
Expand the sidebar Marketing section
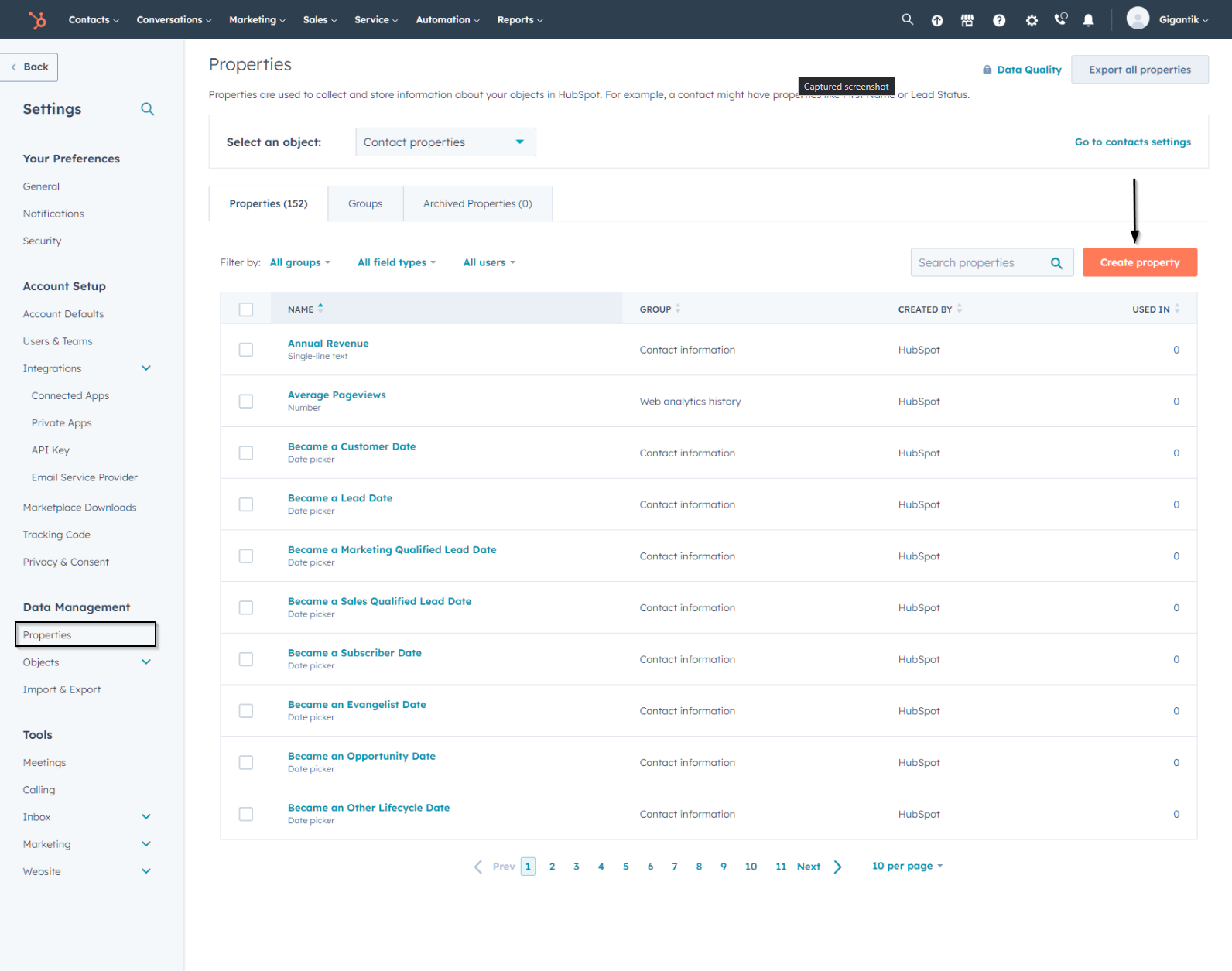point(146,844)
